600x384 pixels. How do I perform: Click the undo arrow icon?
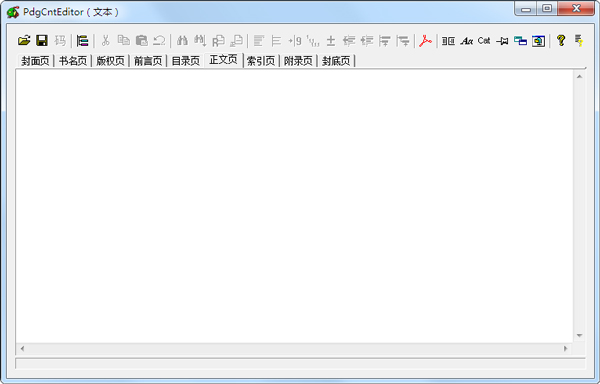tap(159, 41)
